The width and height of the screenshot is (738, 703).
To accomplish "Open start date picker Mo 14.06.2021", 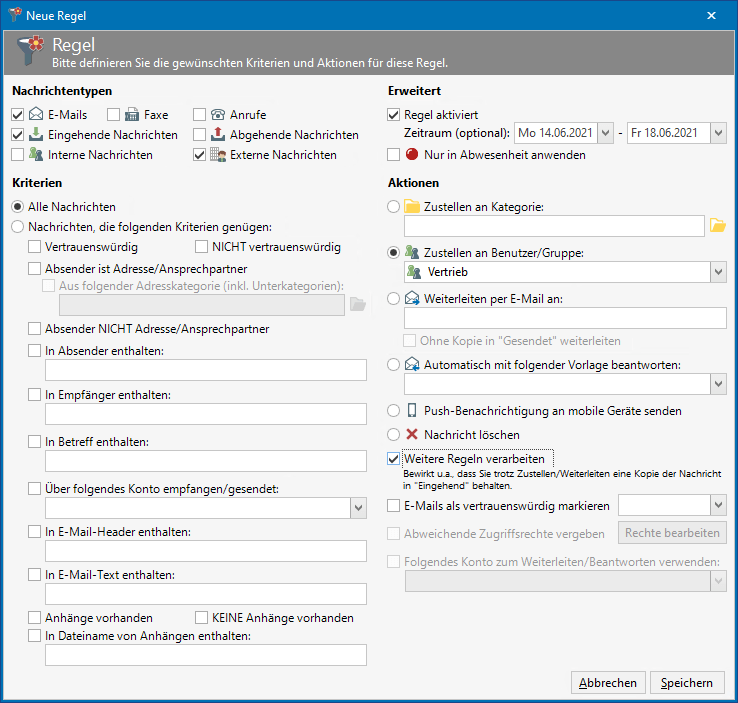I will [x=606, y=133].
